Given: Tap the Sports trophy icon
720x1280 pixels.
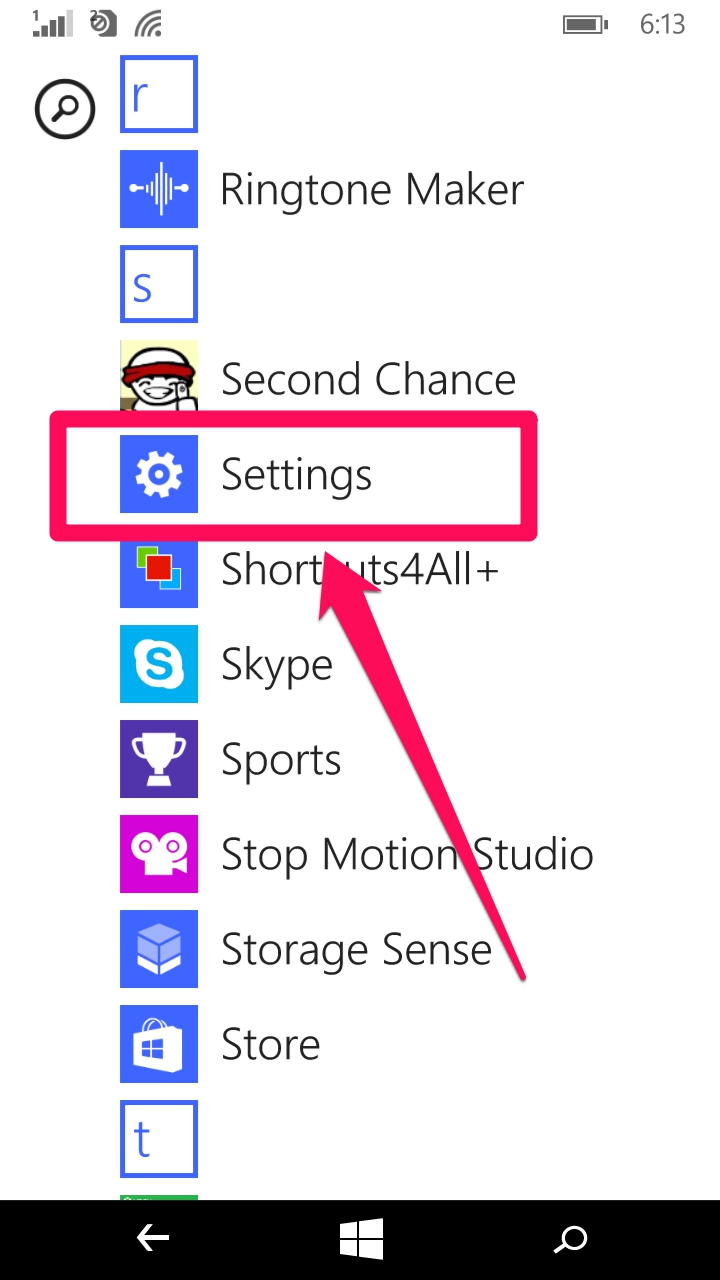Looking at the screenshot, I should click(159, 759).
